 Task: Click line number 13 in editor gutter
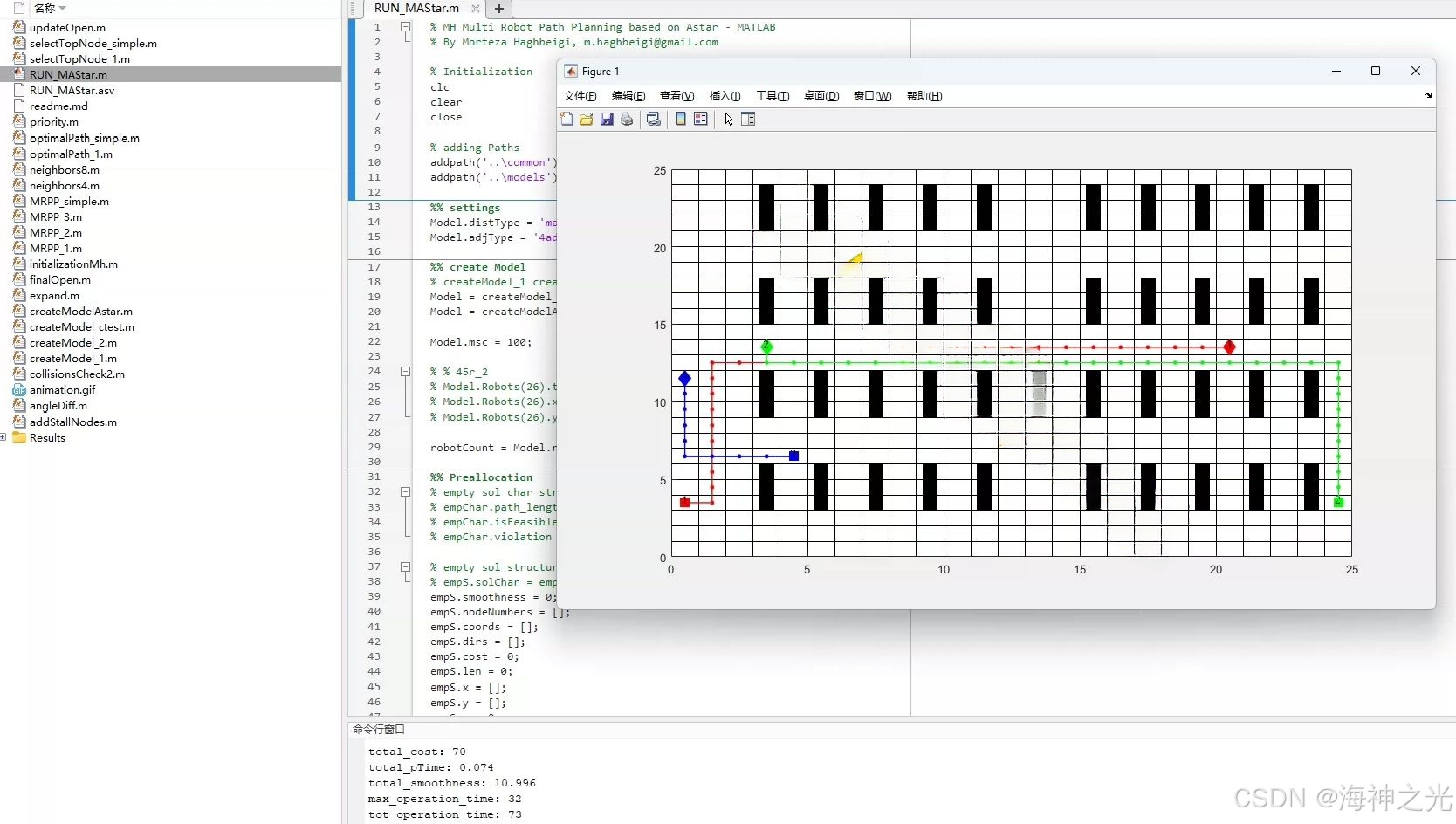tap(374, 208)
